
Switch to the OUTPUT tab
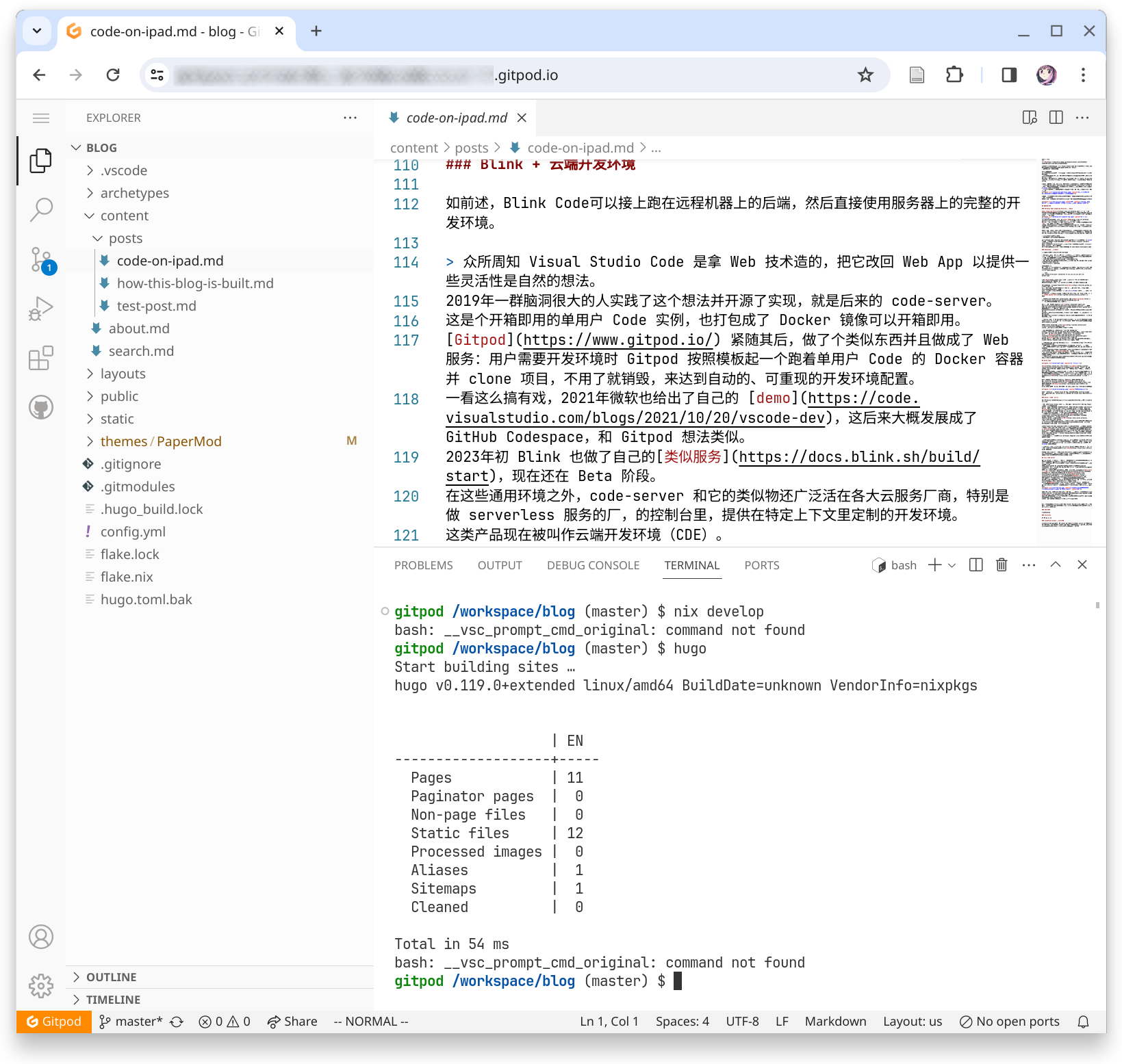500,565
